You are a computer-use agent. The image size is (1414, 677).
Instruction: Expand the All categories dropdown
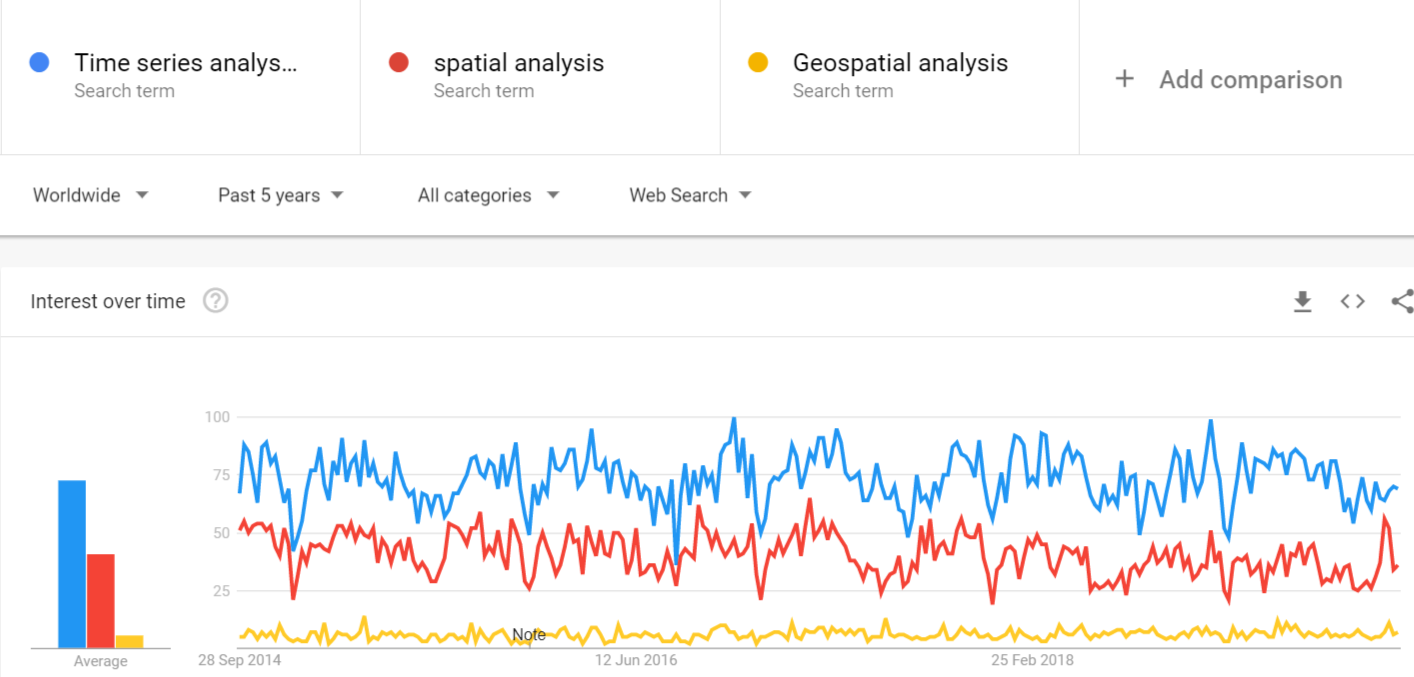pyautogui.click(x=489, y=195)
